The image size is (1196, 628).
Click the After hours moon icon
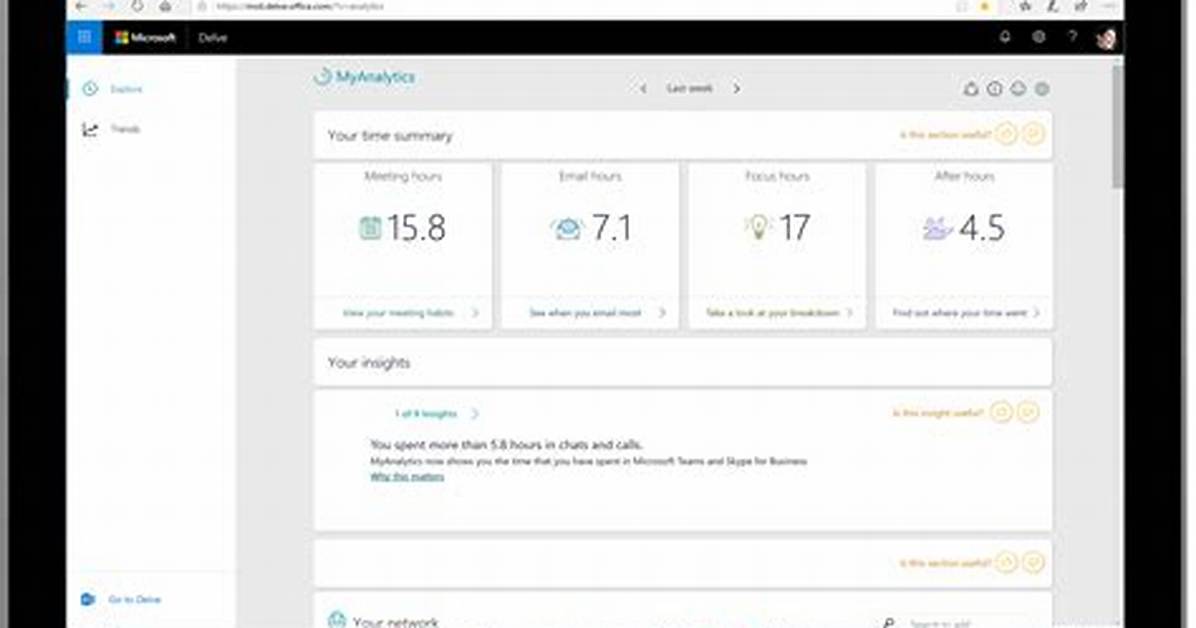pos(937,228)
